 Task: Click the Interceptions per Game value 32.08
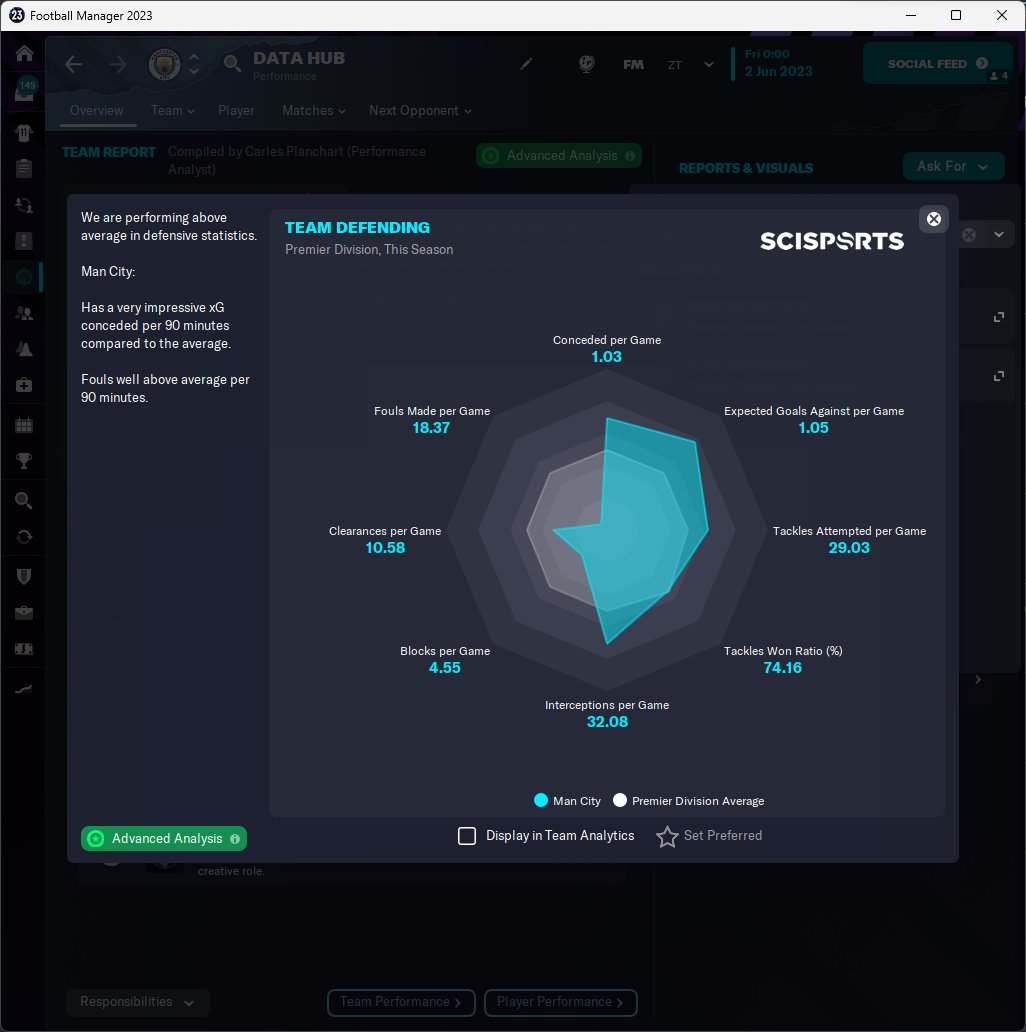point(607,722)
